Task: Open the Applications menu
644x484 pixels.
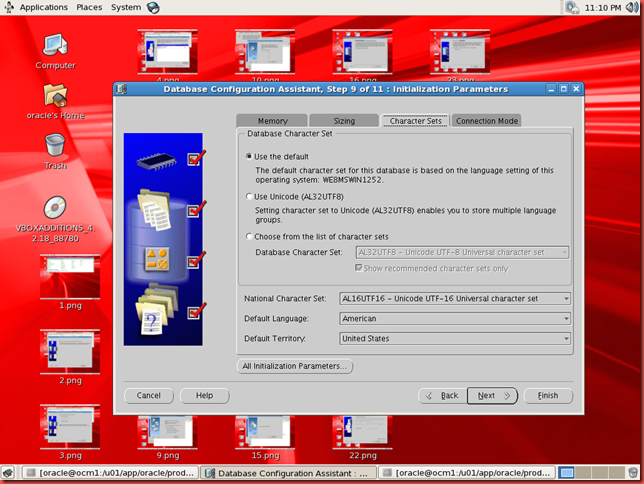Action: click(44, 7)
